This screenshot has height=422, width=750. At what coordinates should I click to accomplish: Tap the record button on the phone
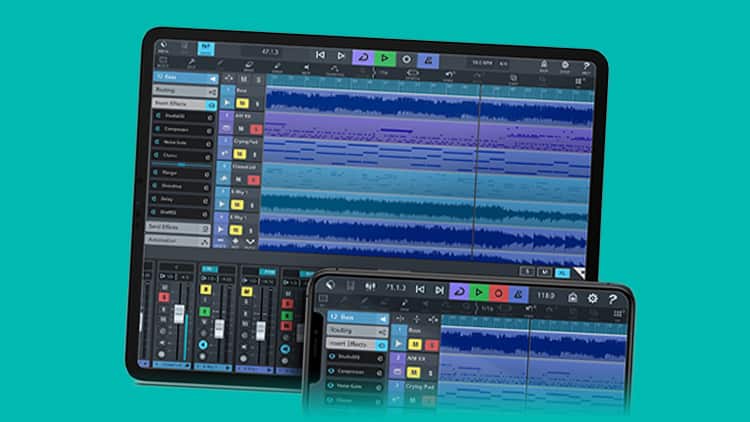[x=498, y=293]
